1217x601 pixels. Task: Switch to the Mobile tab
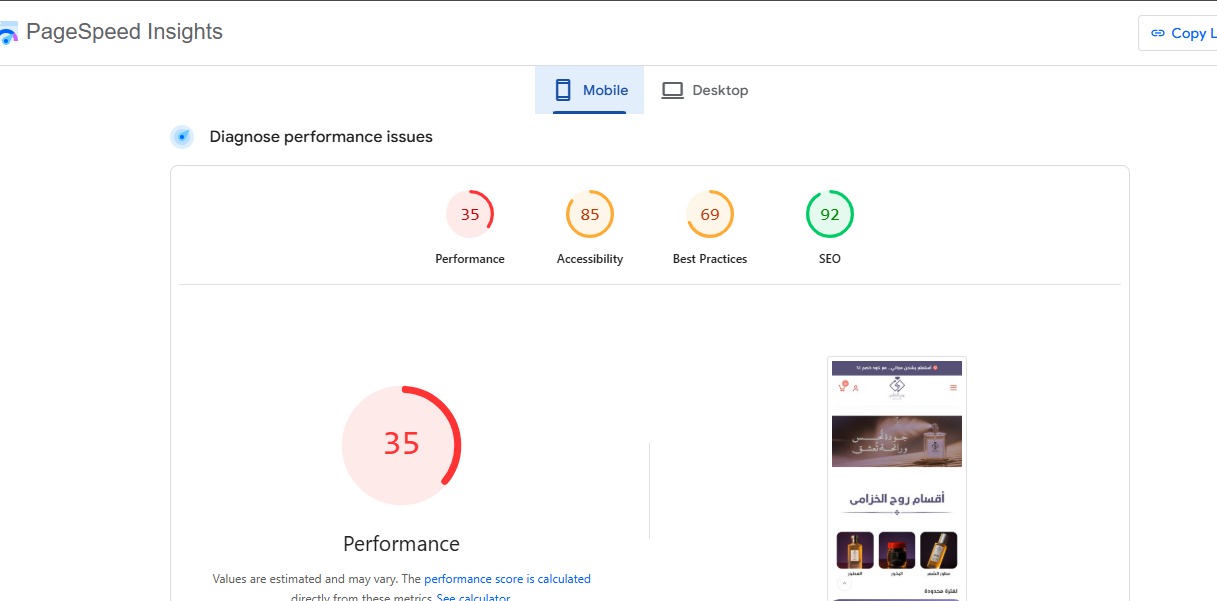pyautogui.click(x=590, y=90)
